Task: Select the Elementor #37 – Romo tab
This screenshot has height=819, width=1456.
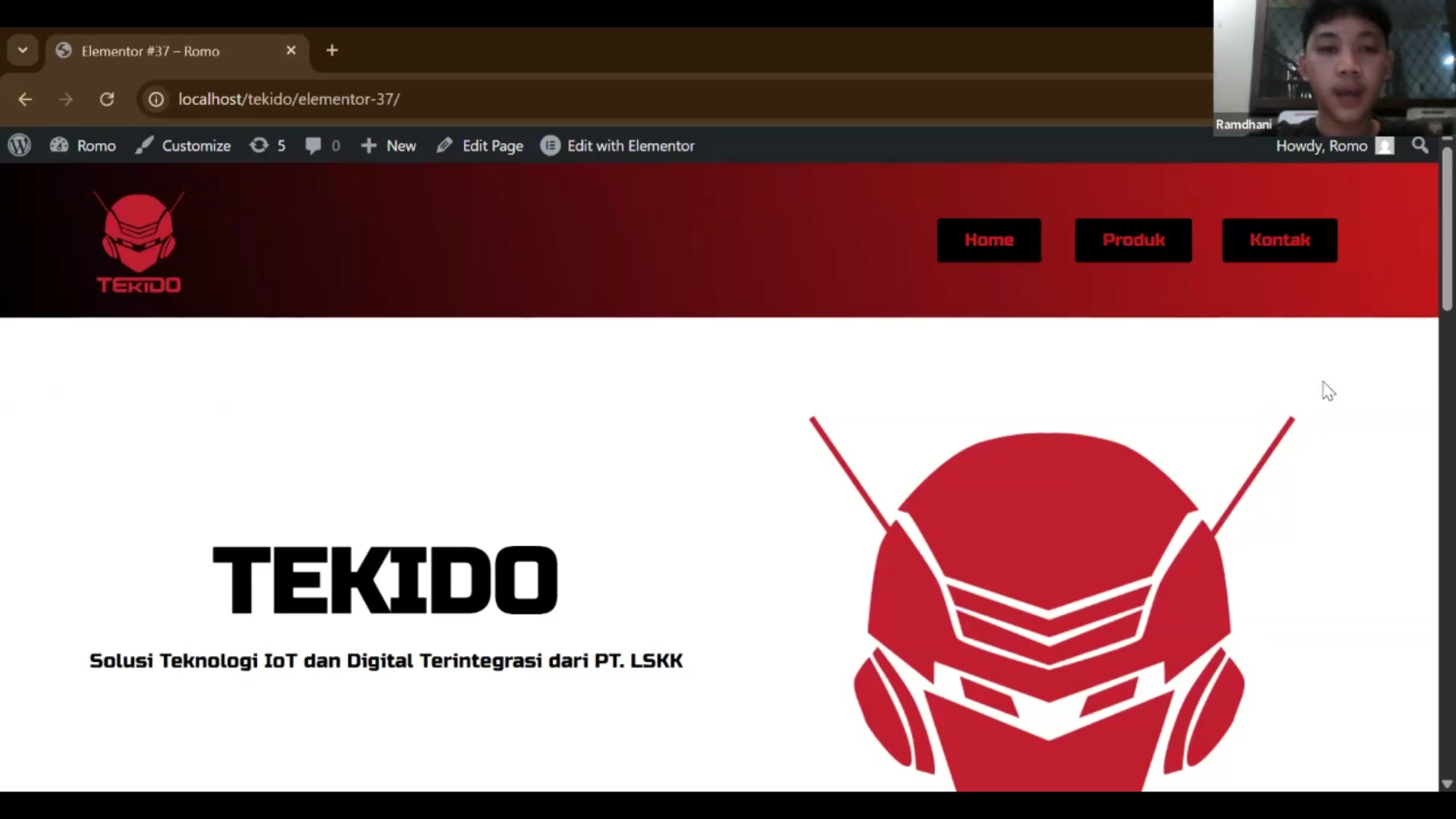Action: 152,51
